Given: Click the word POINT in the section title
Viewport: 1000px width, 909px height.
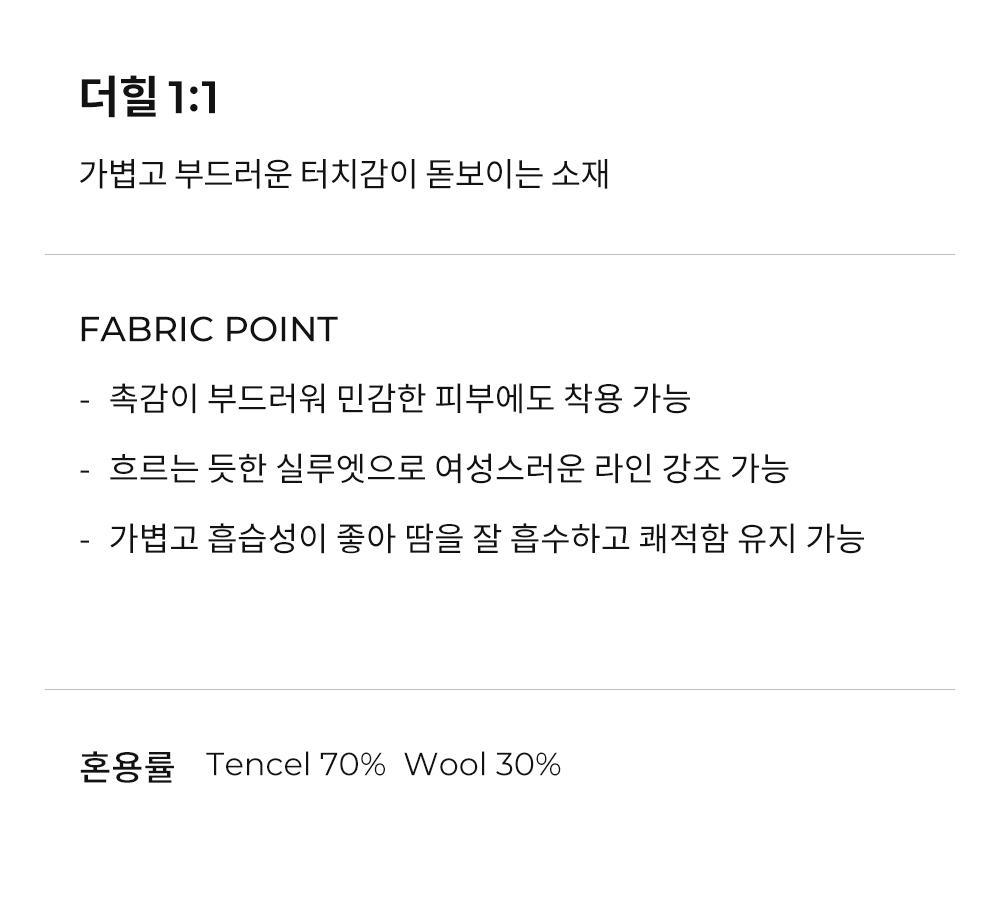Looking at the screenshot, I should 281,329.
